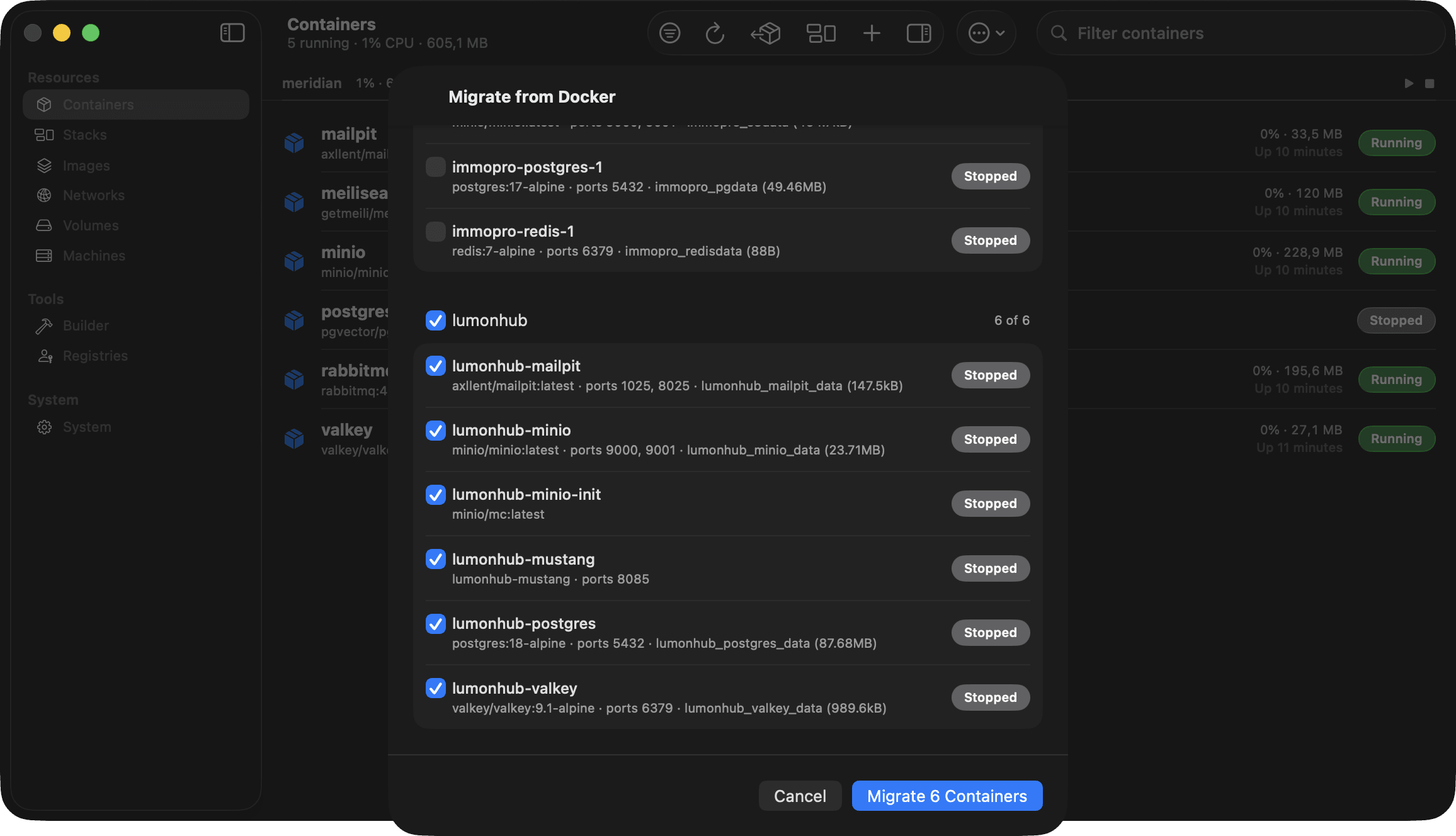
Task: Click the Containers cube sidebar icon
Action: click(x=44, y=104)
